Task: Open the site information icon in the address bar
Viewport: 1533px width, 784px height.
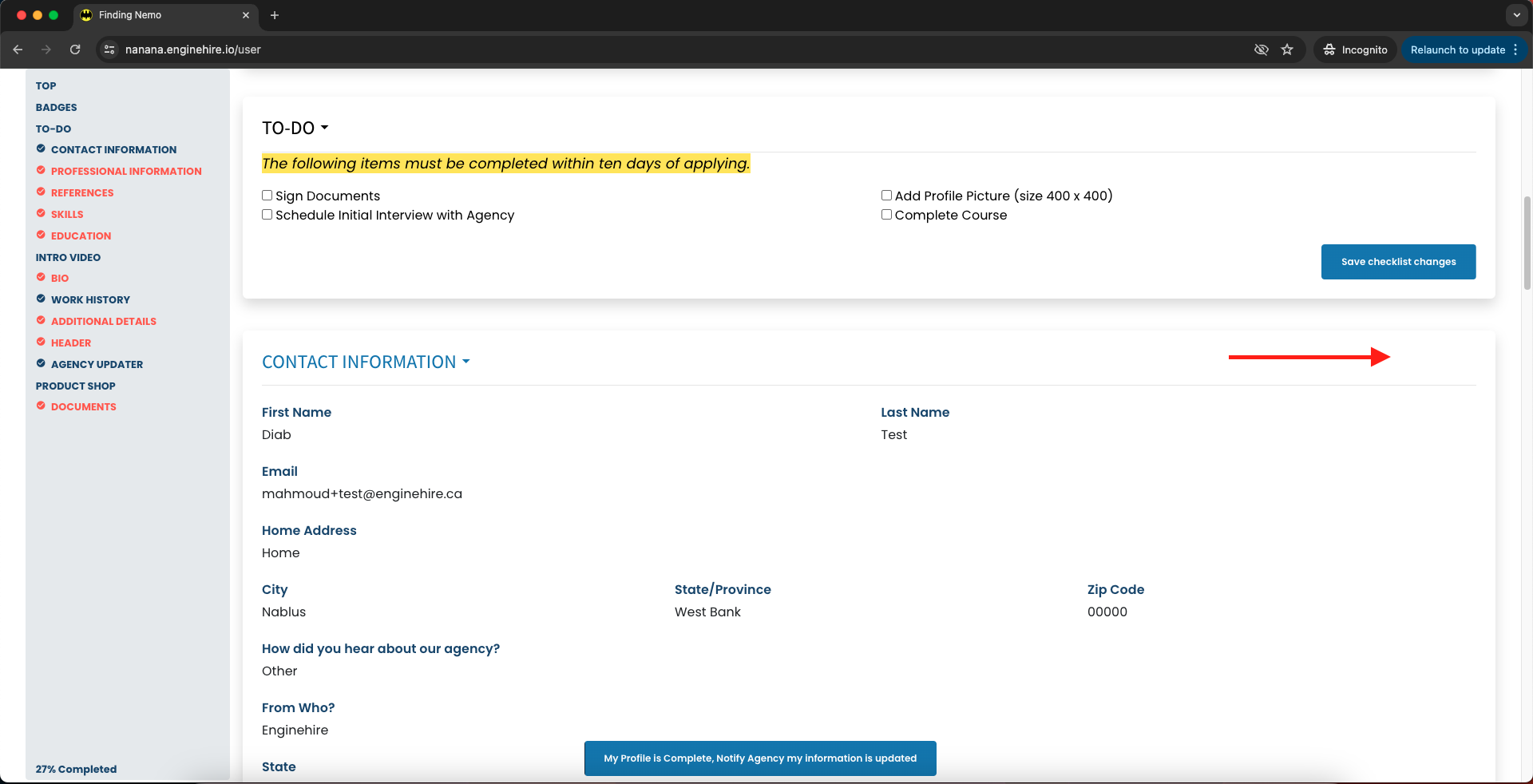Action: (x=109, y=49)
